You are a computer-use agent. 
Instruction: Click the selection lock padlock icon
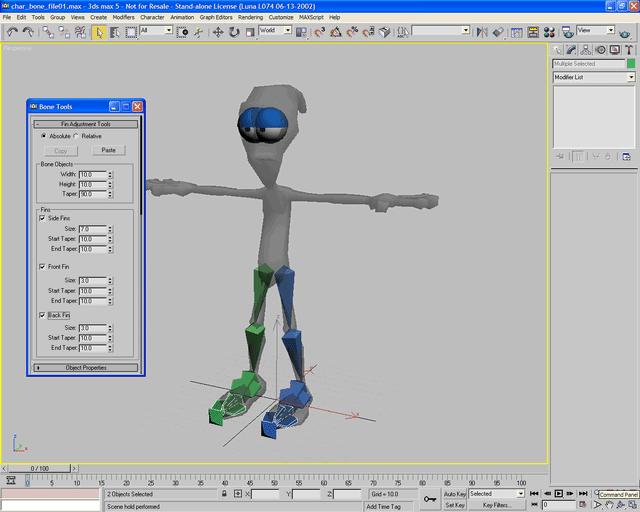223,494
